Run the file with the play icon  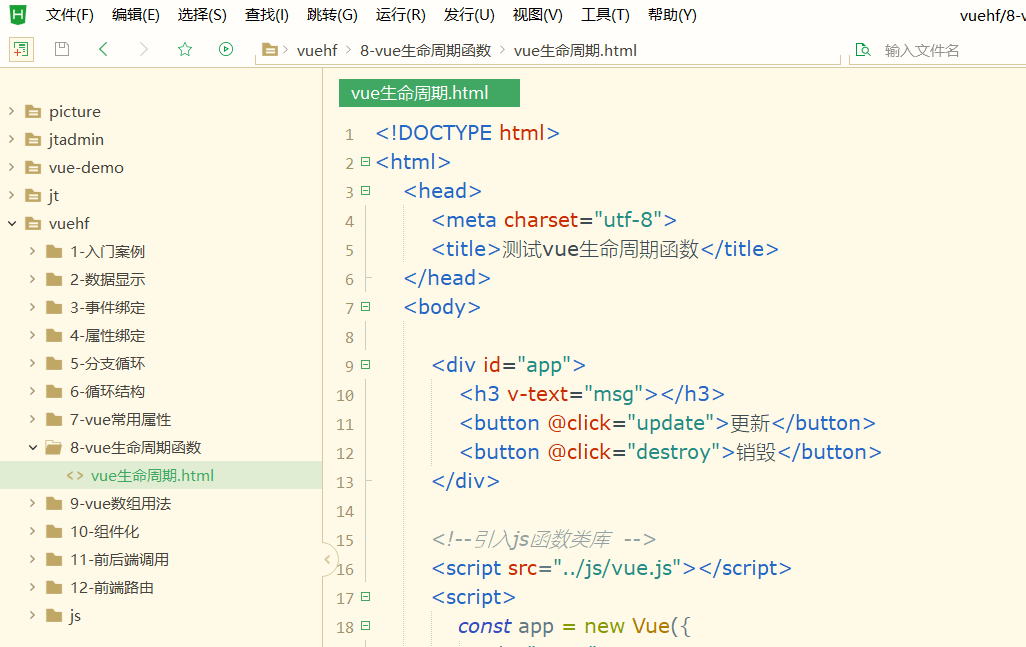226,49
